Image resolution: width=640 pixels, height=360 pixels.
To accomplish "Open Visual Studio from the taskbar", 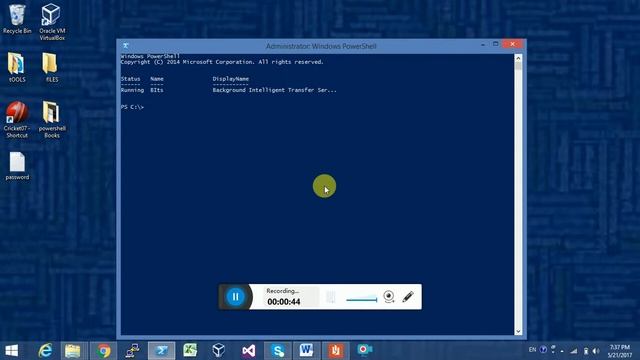I will (249, 351).
